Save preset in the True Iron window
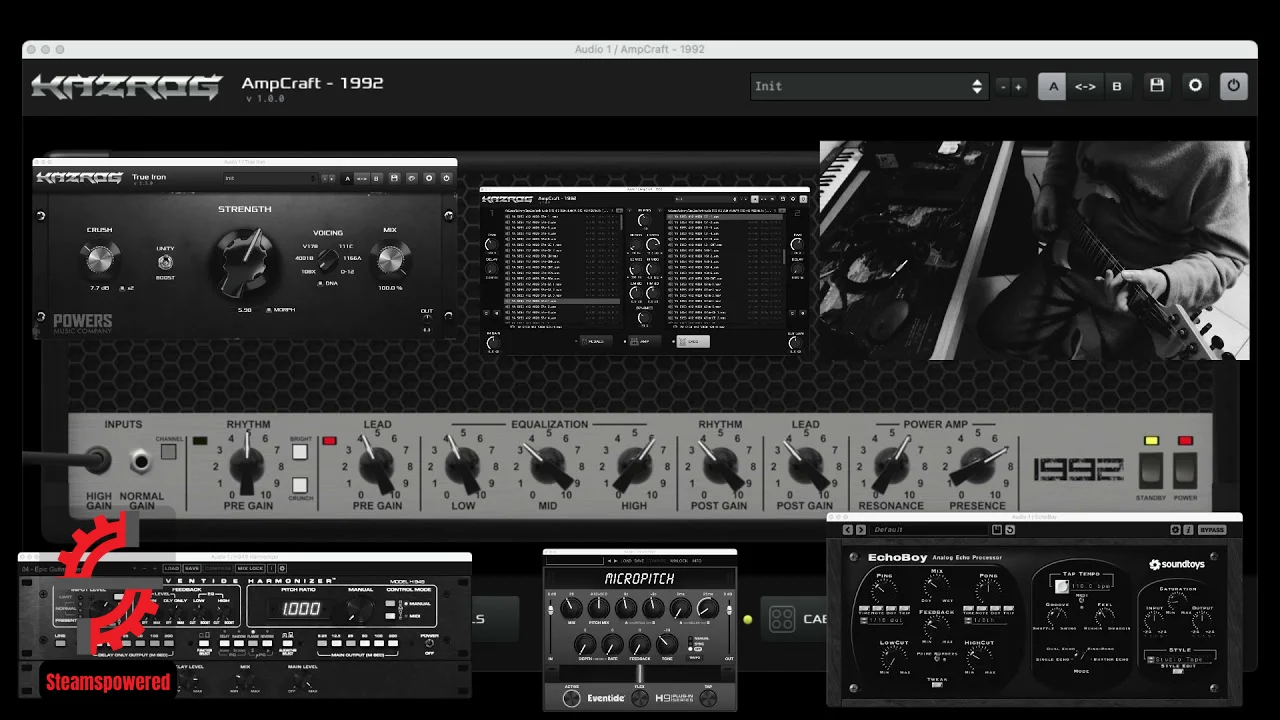Image resolution: width=1280 pixels, height=720 pixels. pos(394,178)
